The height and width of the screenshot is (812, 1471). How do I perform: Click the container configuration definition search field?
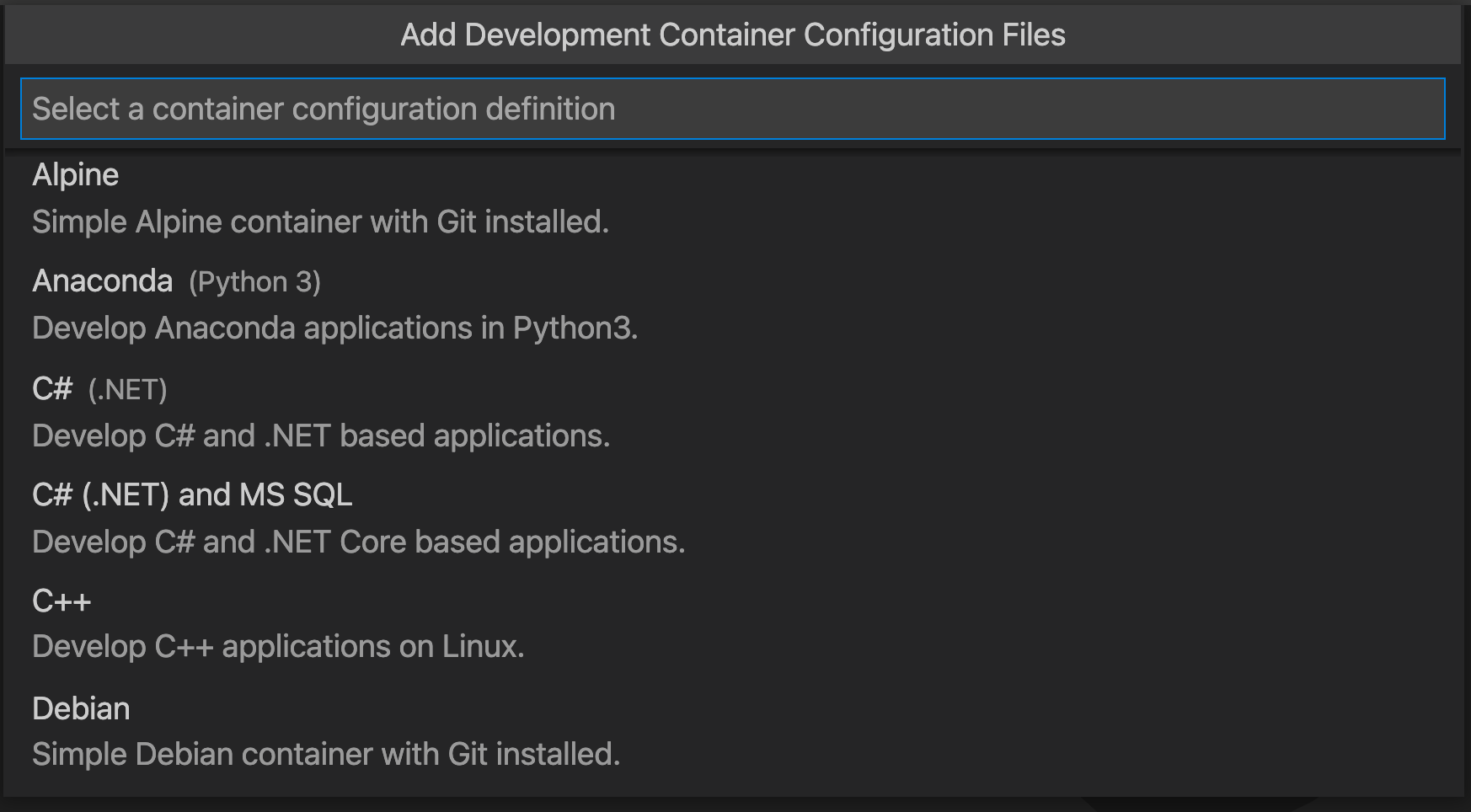point(732,109)
